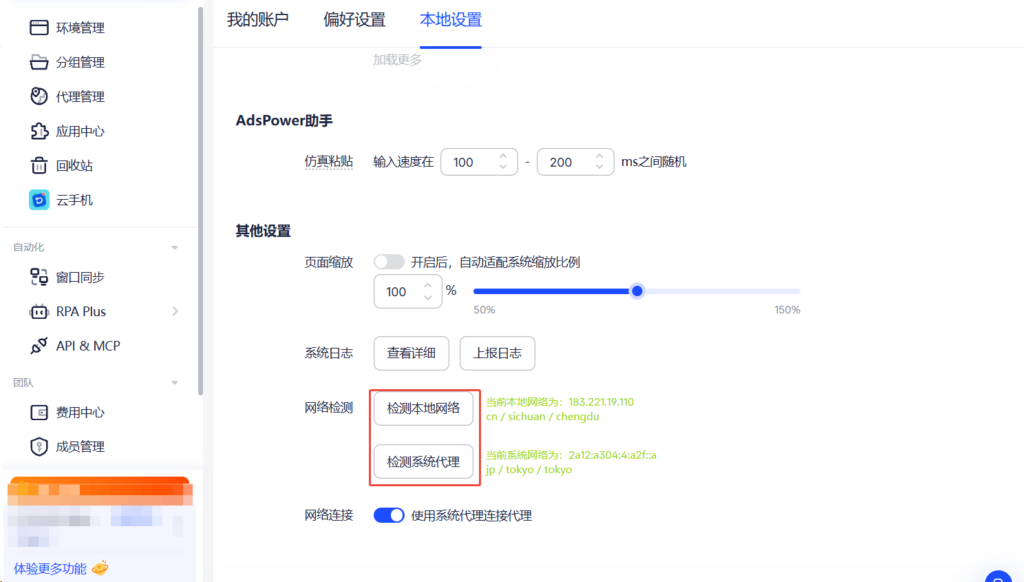
Task: Click the API & MCP plug icon
Action: [x=39, y=346]
